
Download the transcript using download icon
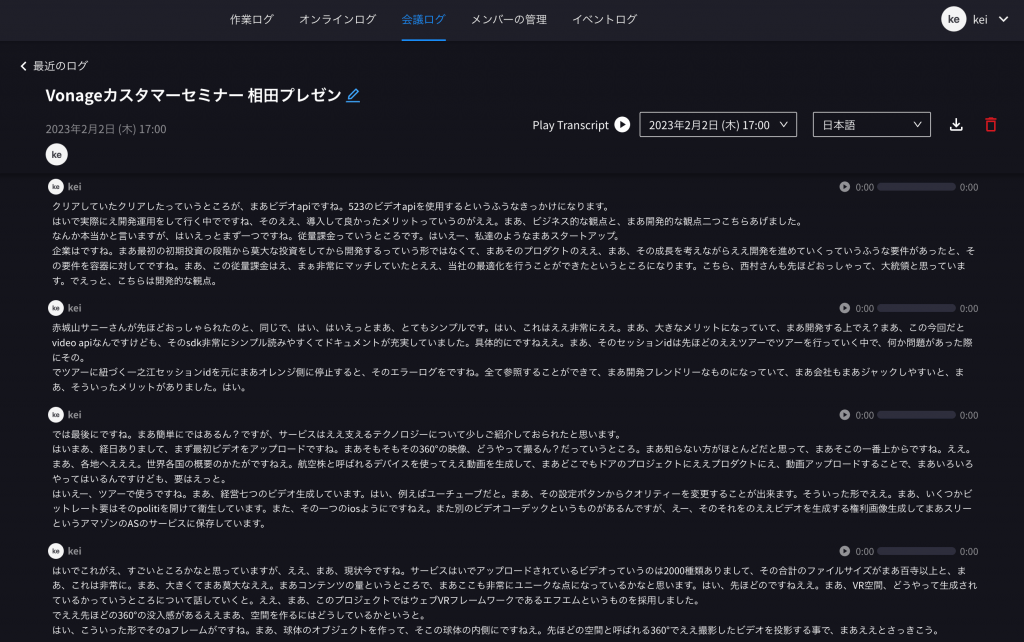[956, 124]
